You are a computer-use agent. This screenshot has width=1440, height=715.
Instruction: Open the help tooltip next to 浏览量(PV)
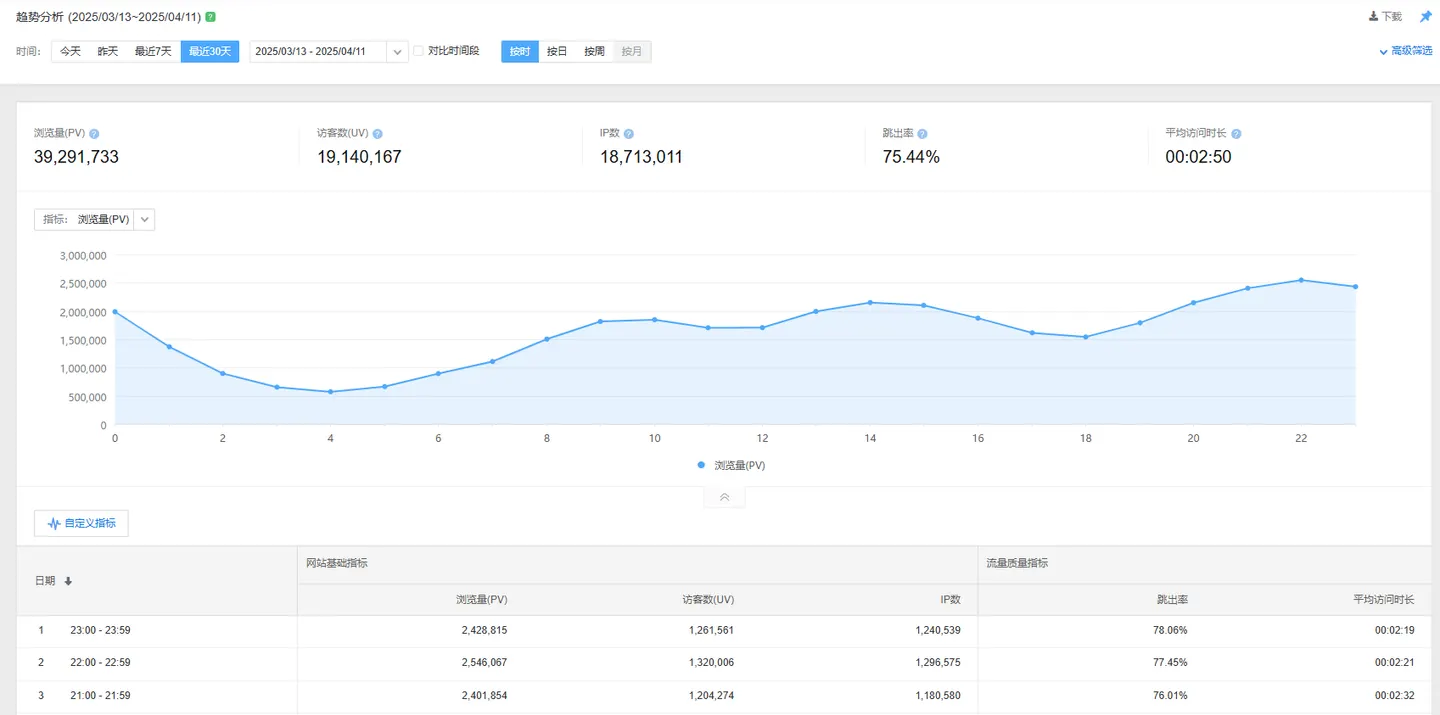pos(94,134)
